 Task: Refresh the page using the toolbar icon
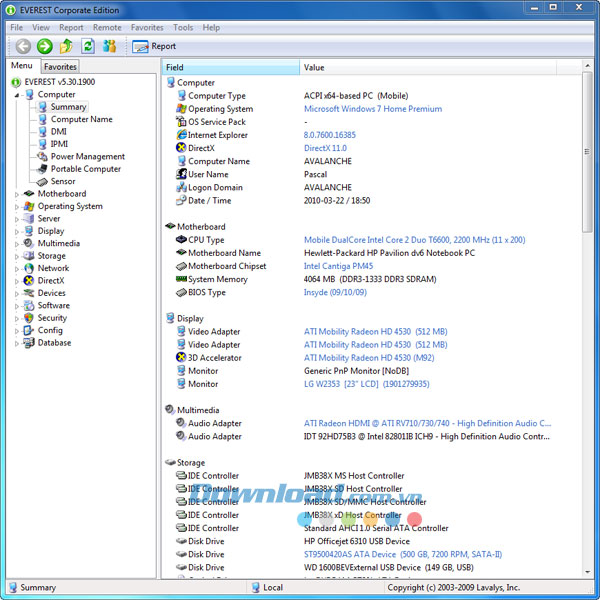click(x=88, y=46)
